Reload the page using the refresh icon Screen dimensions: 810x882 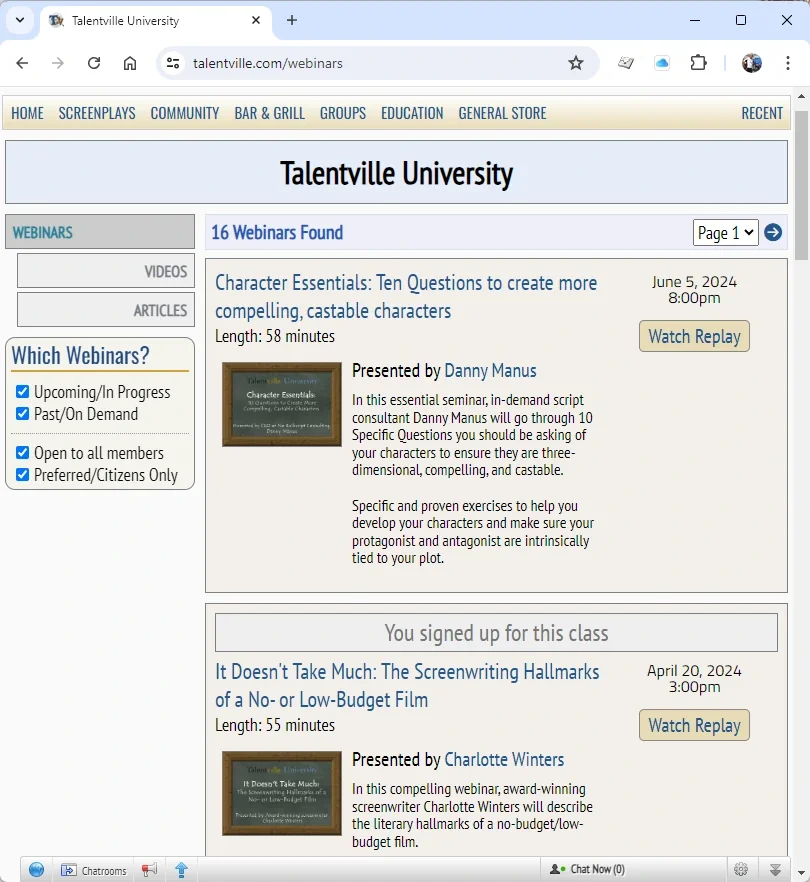pyautogui.click(x=94, y=63)
